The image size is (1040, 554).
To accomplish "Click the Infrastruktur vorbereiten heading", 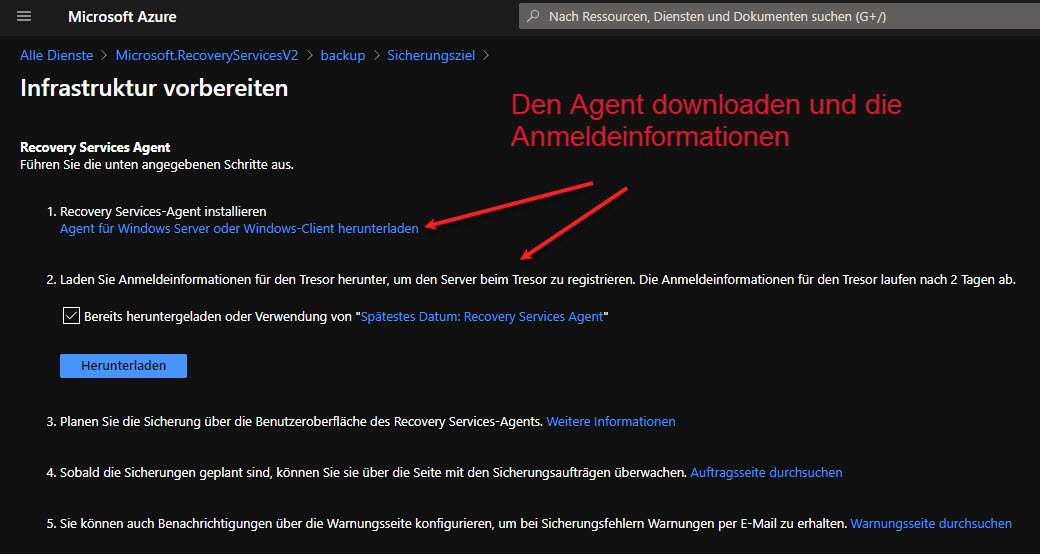I will (x=154, y=88).
